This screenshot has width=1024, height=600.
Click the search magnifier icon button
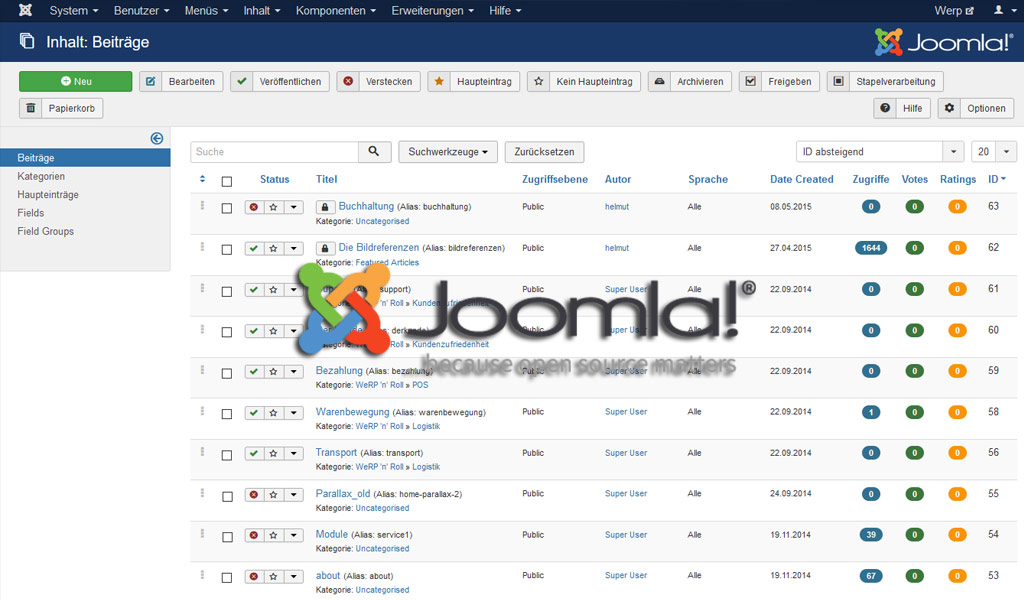(374, 152)
